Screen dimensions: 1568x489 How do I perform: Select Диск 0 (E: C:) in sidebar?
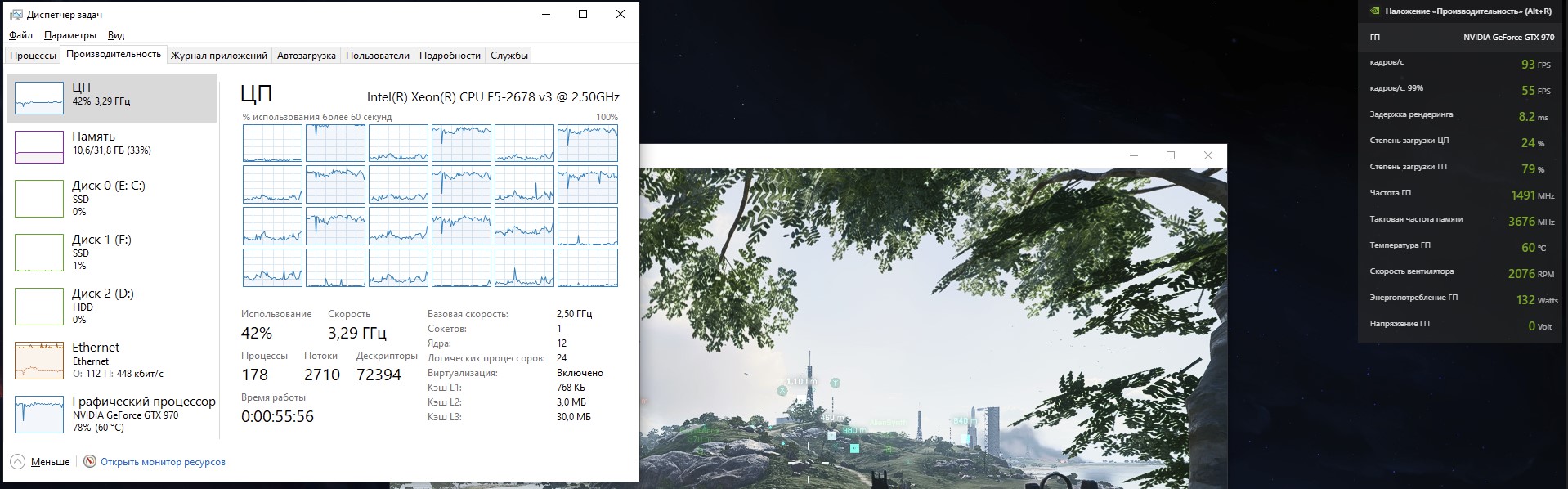pyautogui.click(x=112, y=199)
